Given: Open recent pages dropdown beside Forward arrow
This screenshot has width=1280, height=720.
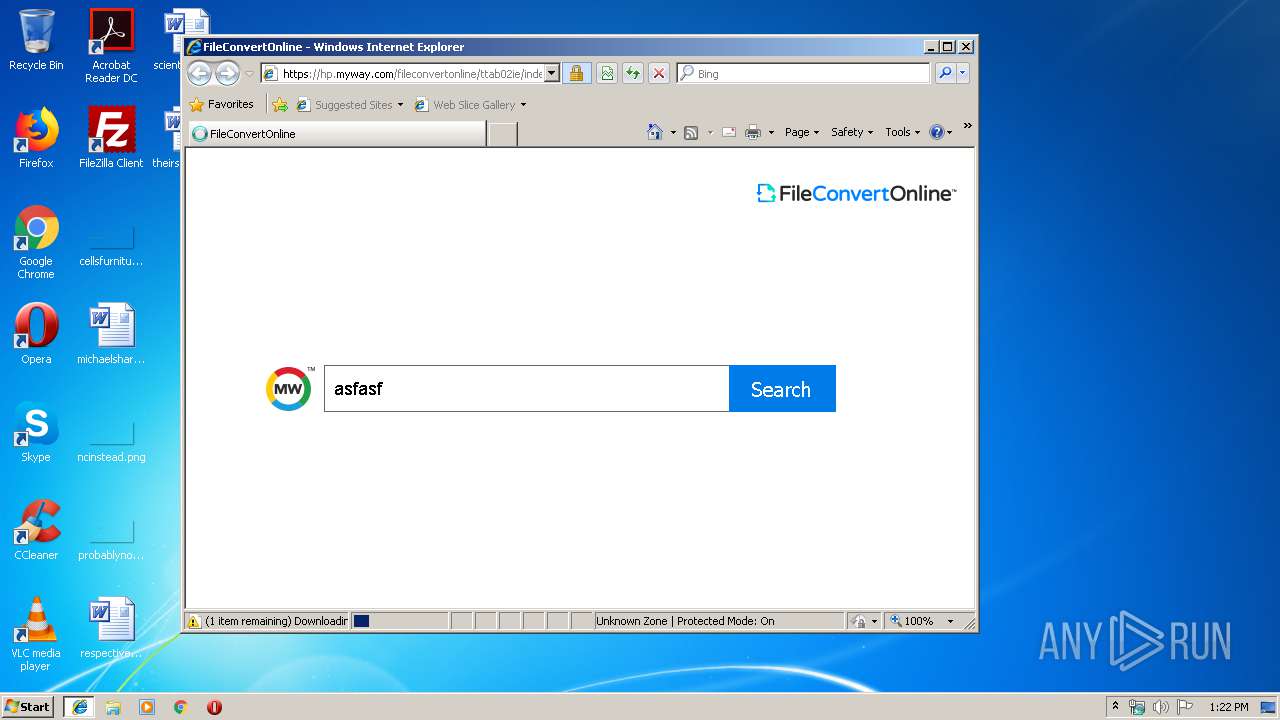Looking at the screenshot, I should (249, 74).
